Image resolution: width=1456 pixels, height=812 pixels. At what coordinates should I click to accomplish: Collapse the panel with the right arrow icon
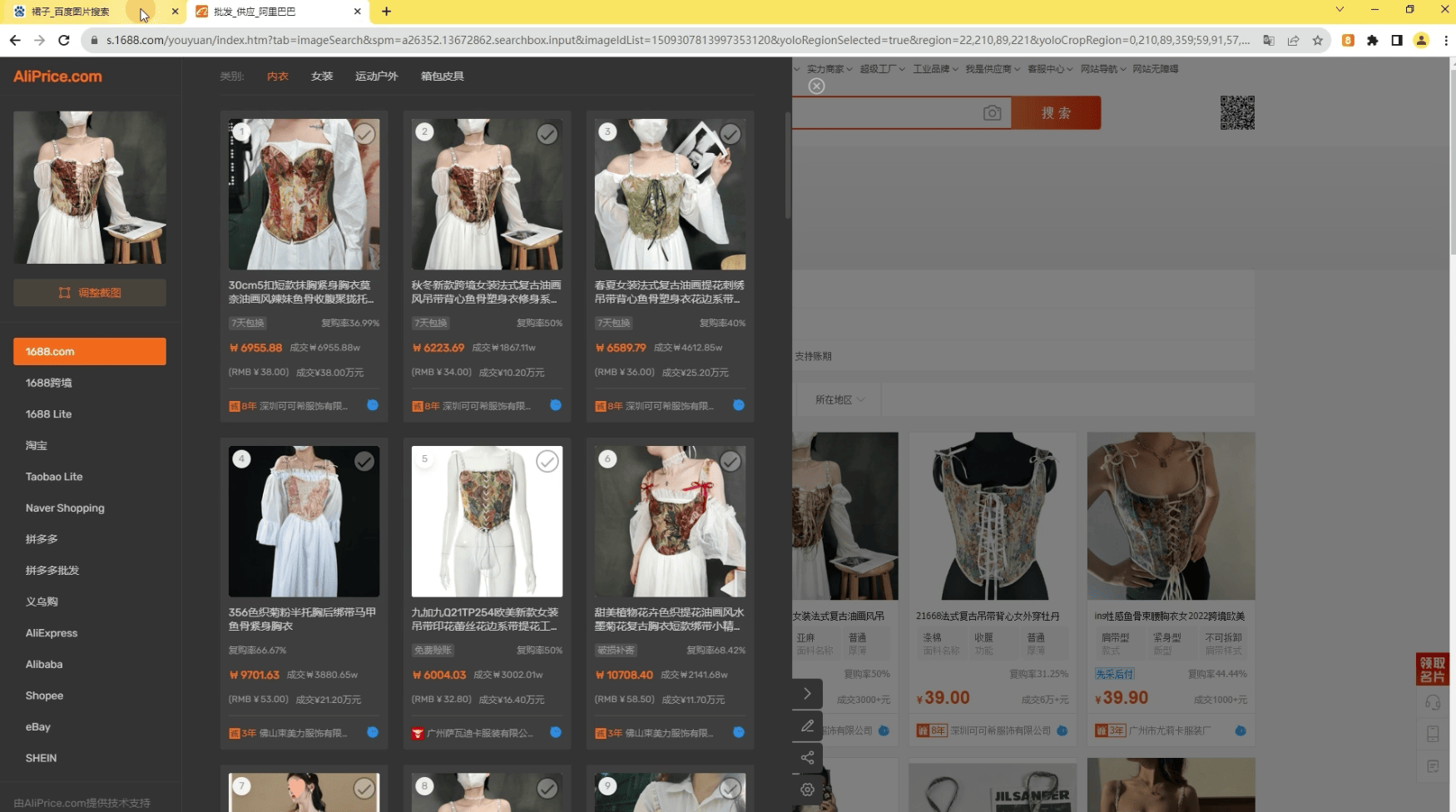[x=807, y=694]
